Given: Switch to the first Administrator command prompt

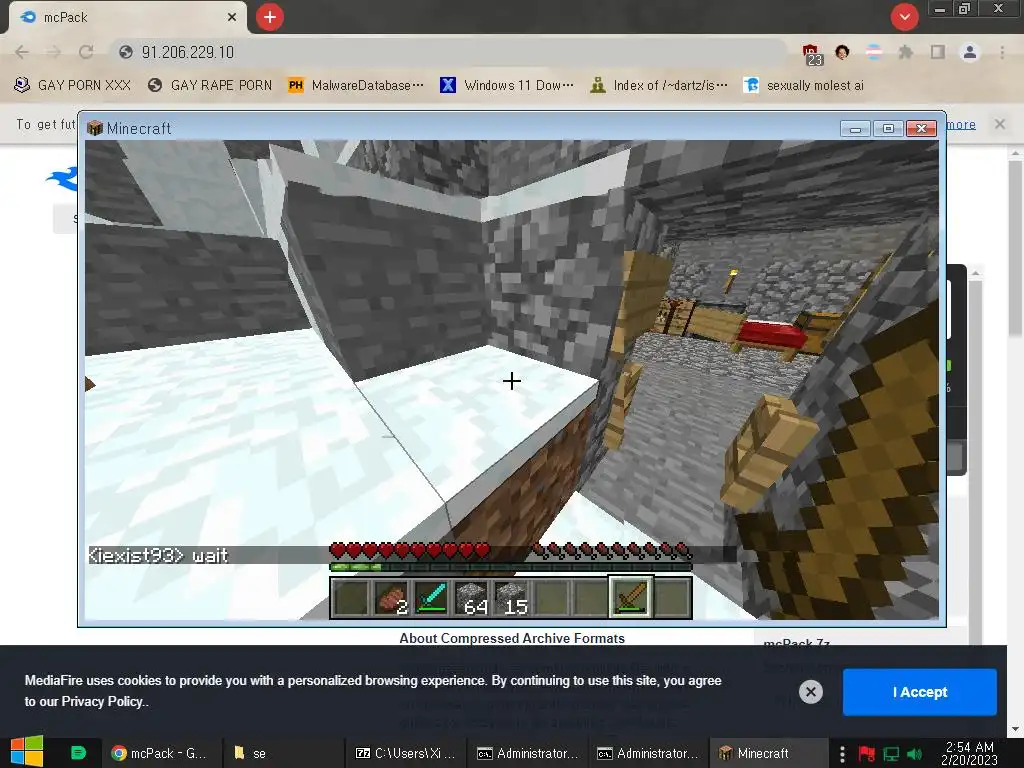Looking at the screenshot, I should [x=528, y=753].
